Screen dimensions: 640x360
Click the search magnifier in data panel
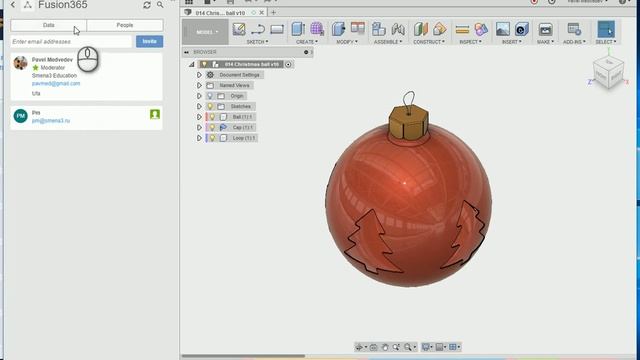point(160,5)
